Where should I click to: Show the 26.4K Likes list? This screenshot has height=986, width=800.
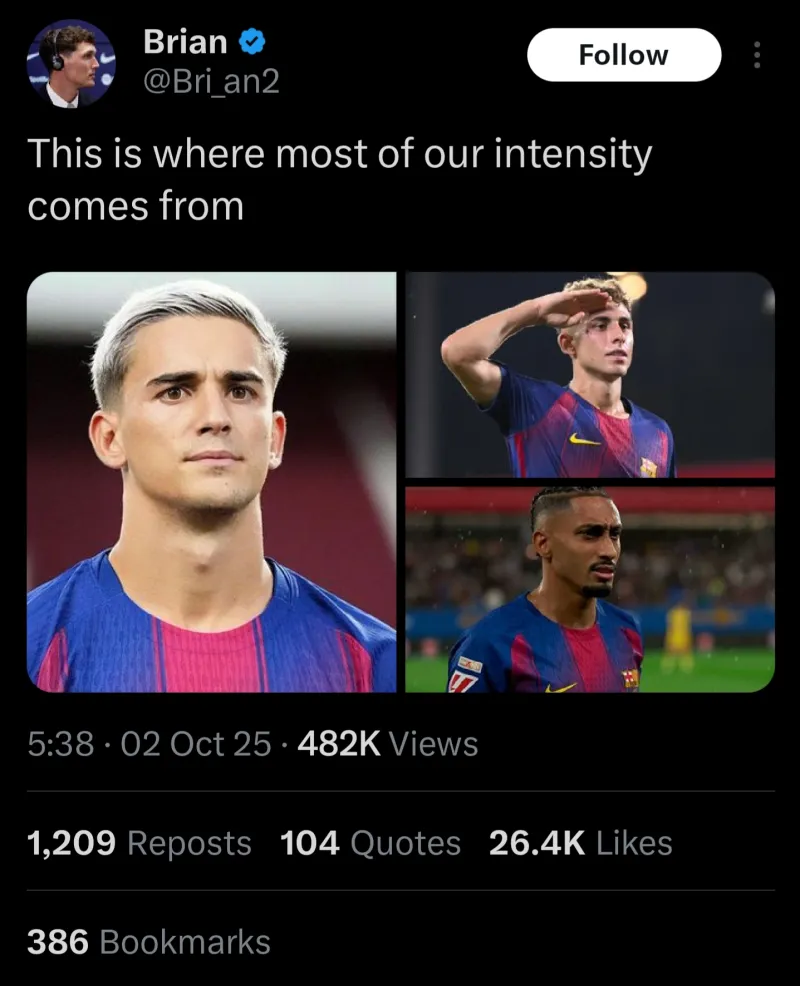tap(580, 843)
